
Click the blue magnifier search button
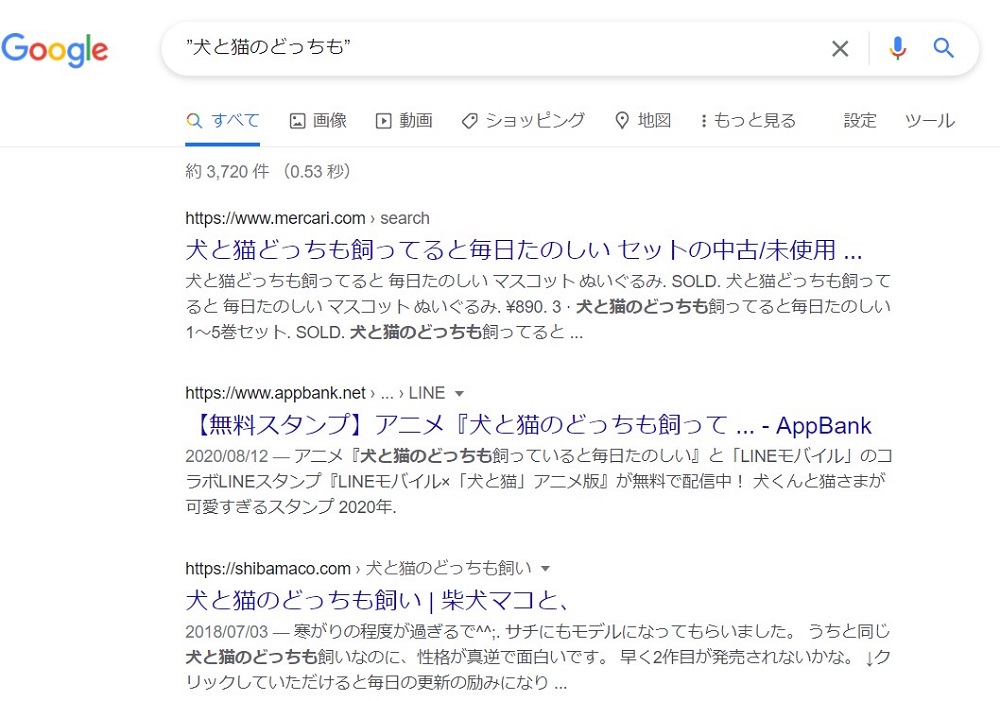coord(943,48)
